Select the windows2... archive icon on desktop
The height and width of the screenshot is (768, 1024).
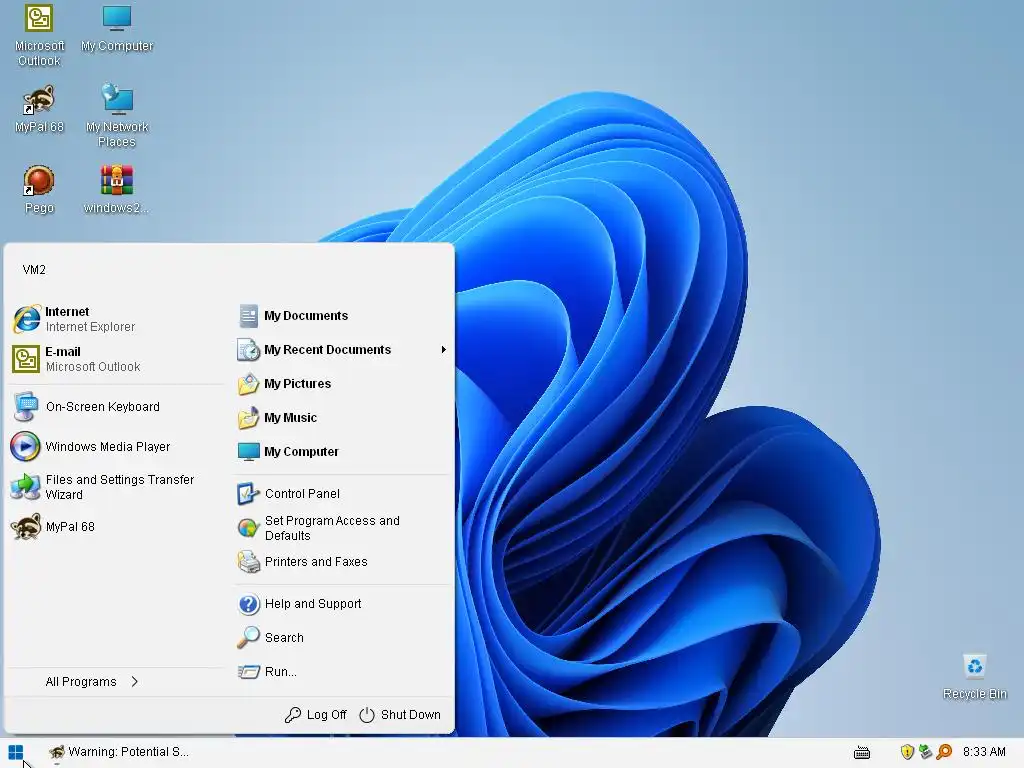pyautogui.click(x=116, y=189)
